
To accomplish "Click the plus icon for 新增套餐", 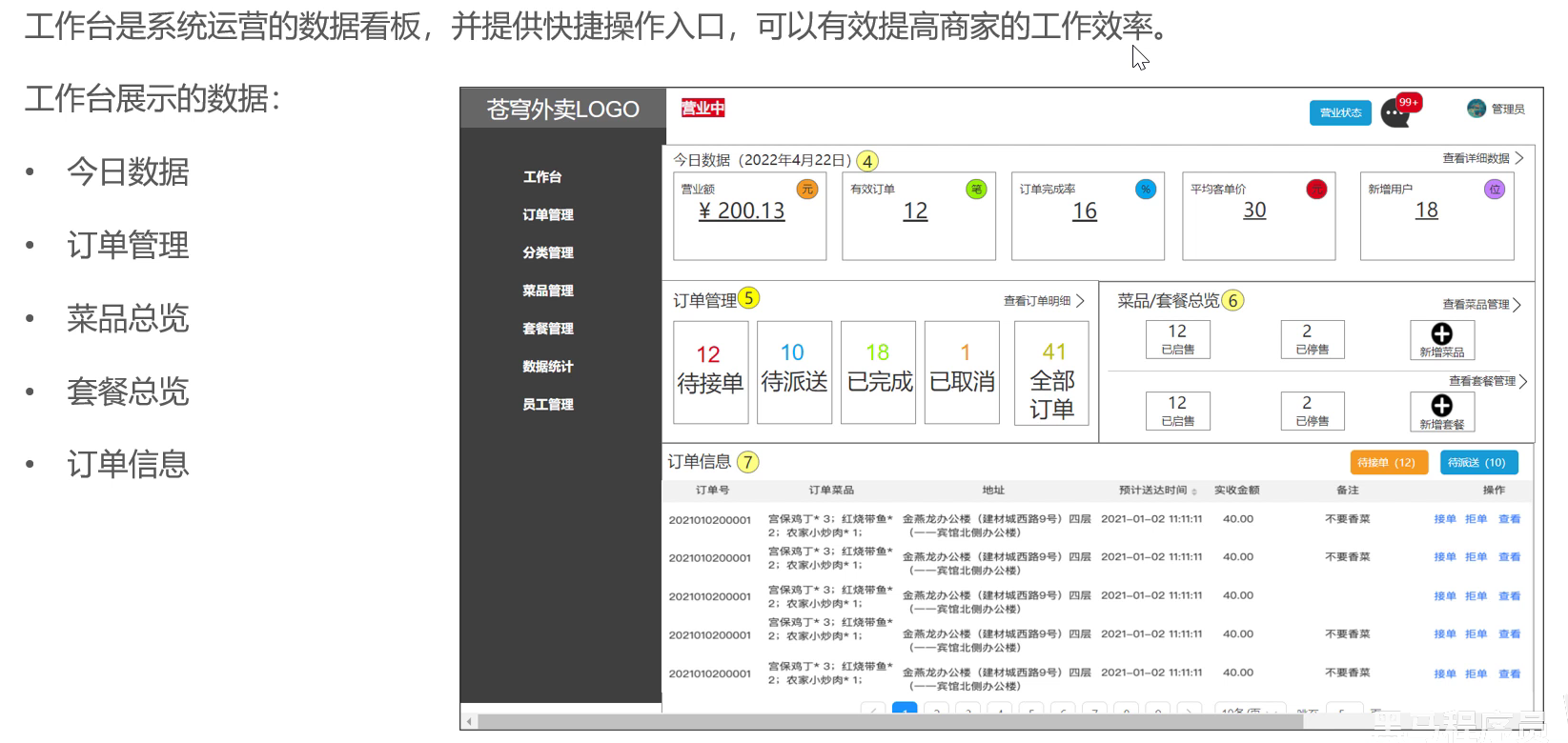I will click(1441, 405).
